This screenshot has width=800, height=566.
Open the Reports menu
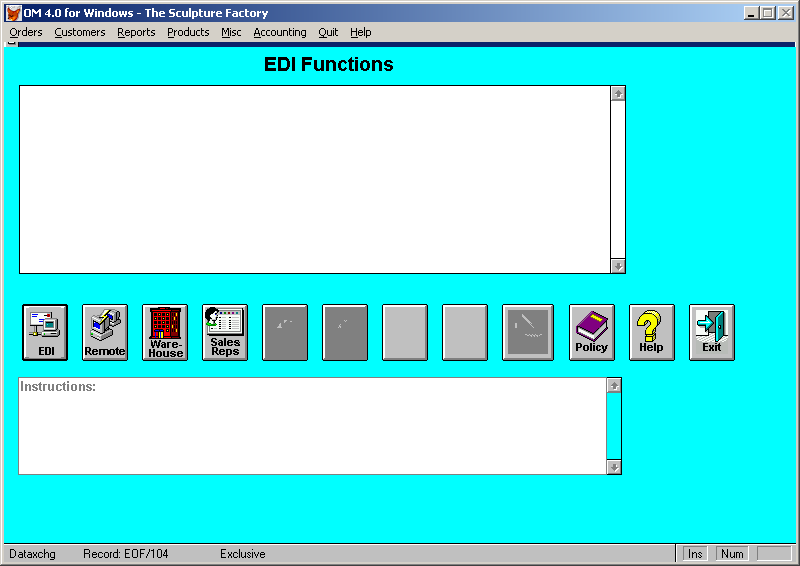[136, 32]
